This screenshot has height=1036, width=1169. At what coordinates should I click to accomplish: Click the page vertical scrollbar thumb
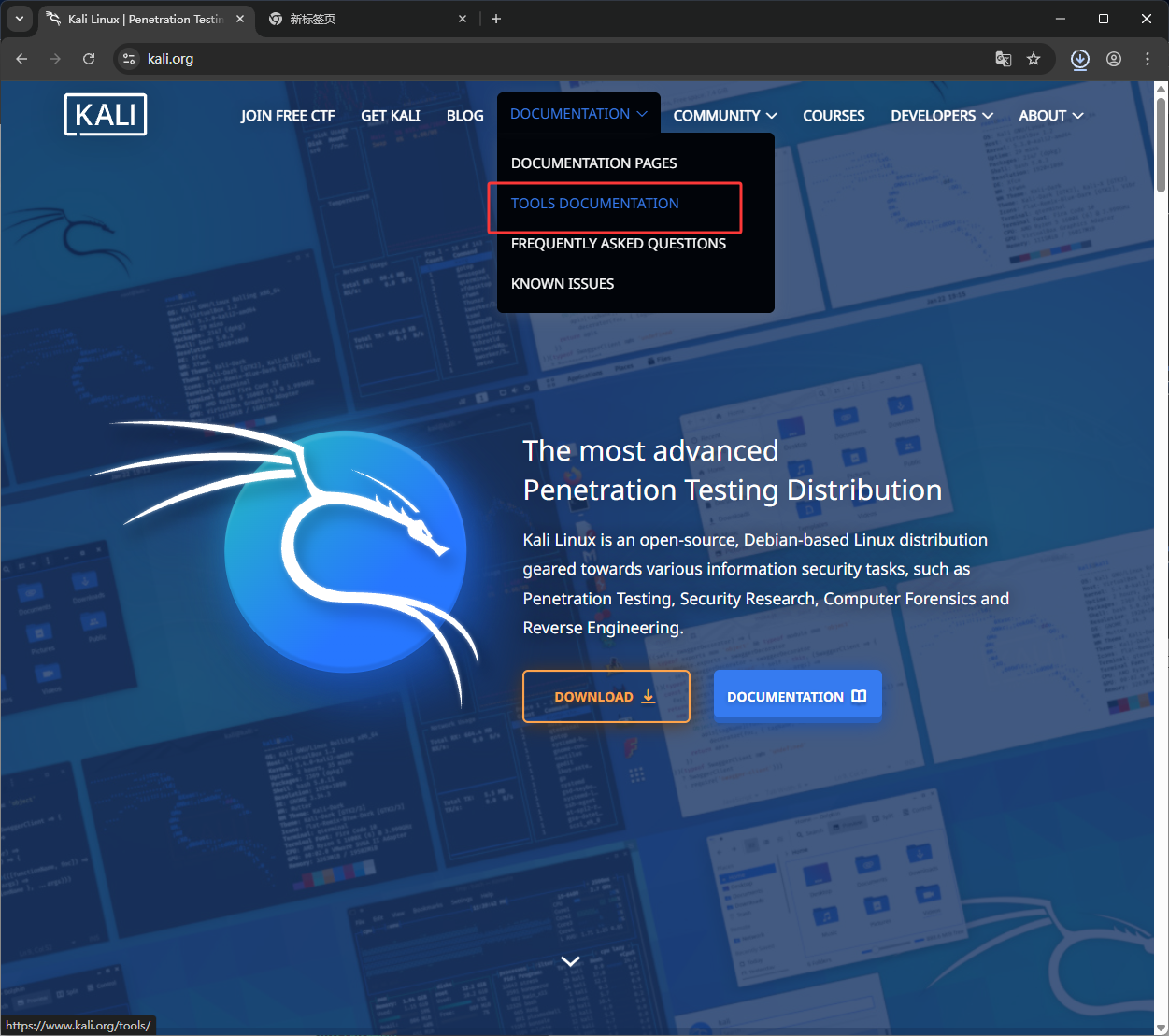pos(1162,145)
